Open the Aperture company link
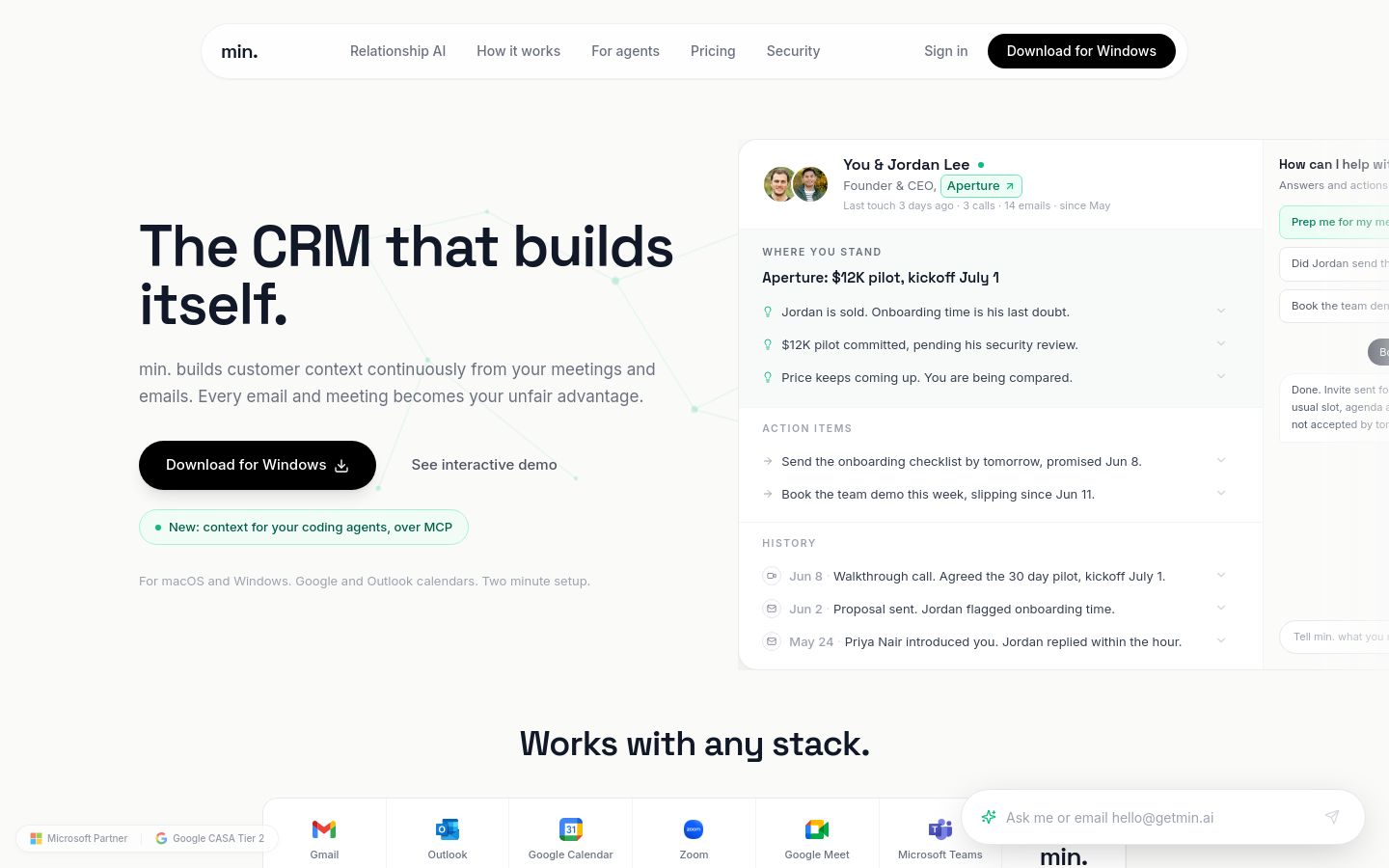This screenshot has height=868, width=1389. pyautogui.click(x=981, y=186)
